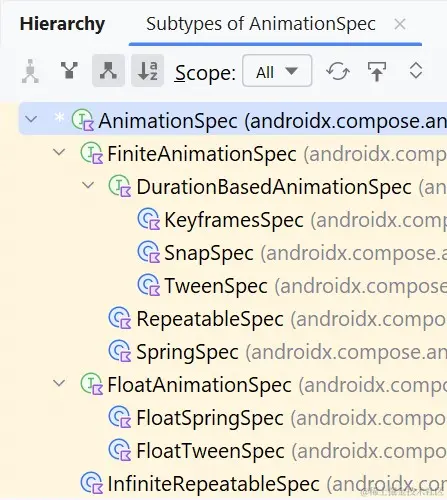Click the class icon beside RepeatableSpec

(120, 318)
